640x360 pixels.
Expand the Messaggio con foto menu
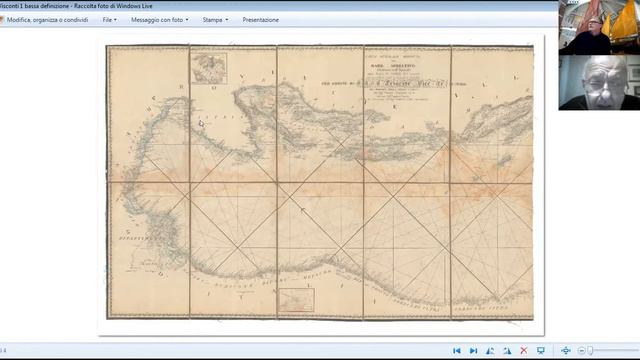click(x=160, y=20)
